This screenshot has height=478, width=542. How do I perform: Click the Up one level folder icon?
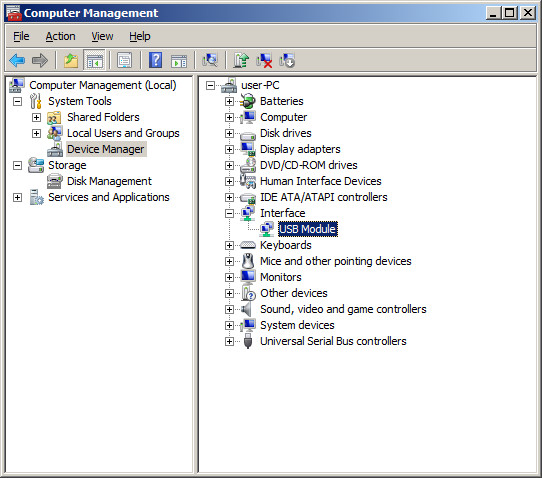point(71,60)
